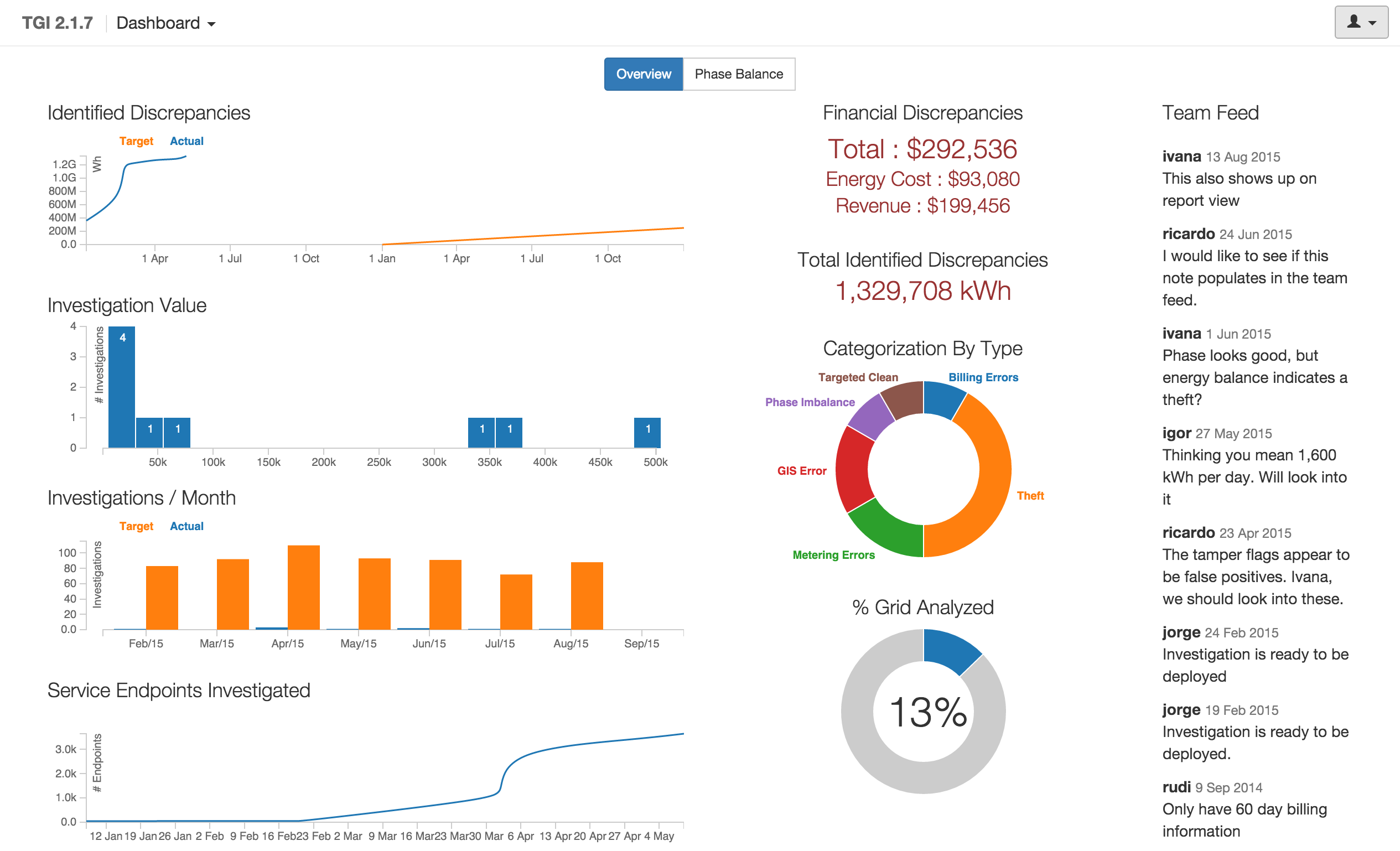Click the Apr/15 orange target bar

tap(303, 587)
